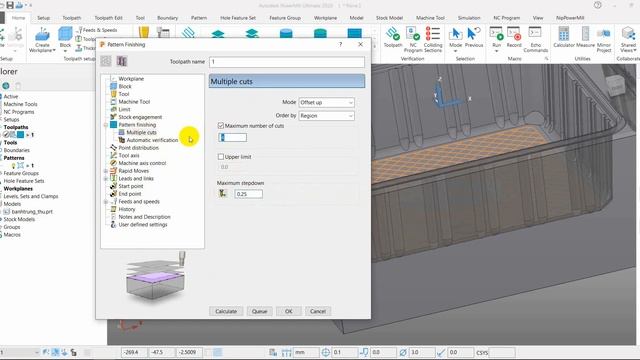Switch to the Hole Feature Set tab

point(238,18)
